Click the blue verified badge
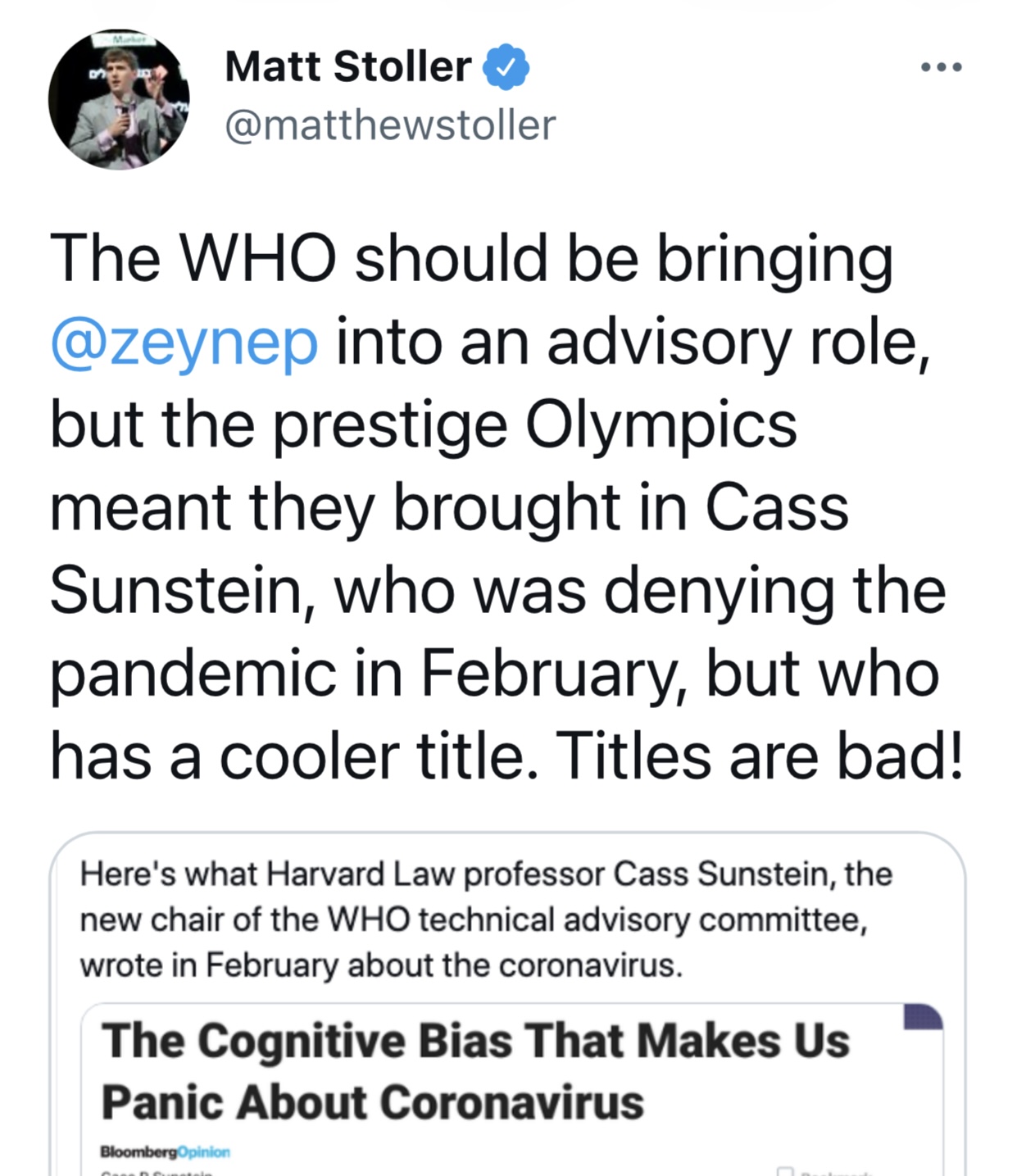This screenshot has width=1017, height=1176. (506, 67)
